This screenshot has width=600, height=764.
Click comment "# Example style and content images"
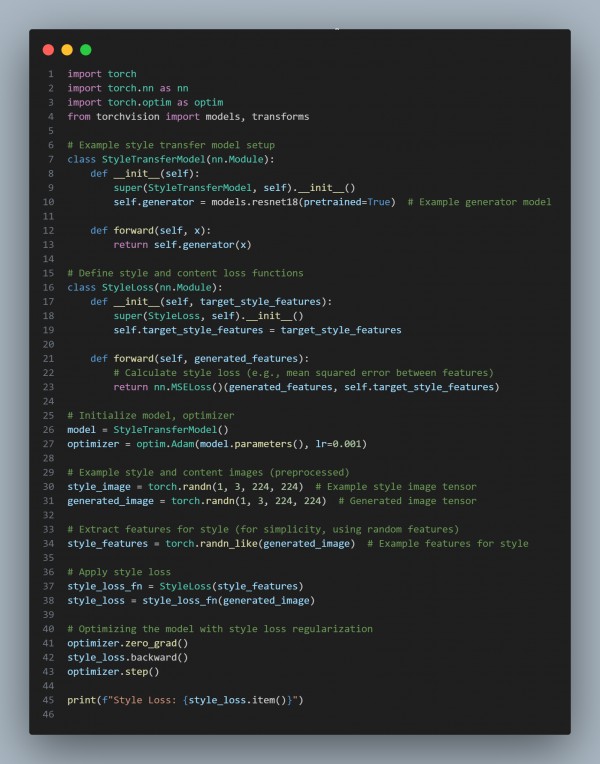tap(208, 472)
